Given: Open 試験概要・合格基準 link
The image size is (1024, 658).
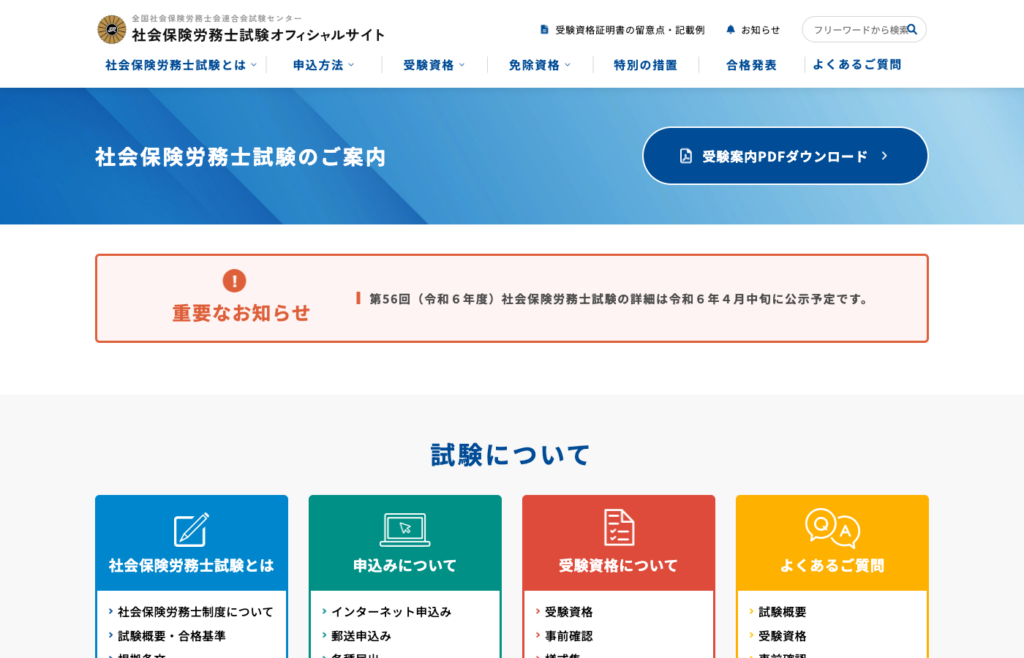Looking at the screenshot, I should tap(171, 636).
